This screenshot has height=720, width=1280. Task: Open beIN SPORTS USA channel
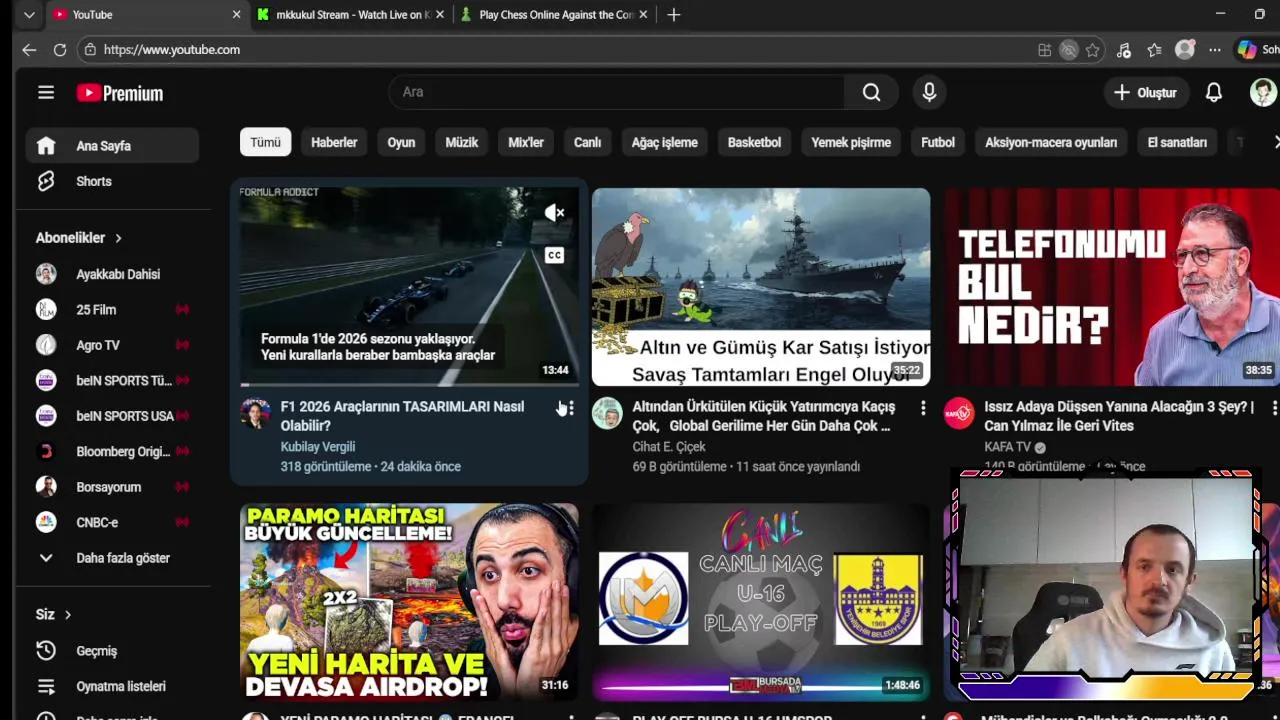click(x=112, y=416)
